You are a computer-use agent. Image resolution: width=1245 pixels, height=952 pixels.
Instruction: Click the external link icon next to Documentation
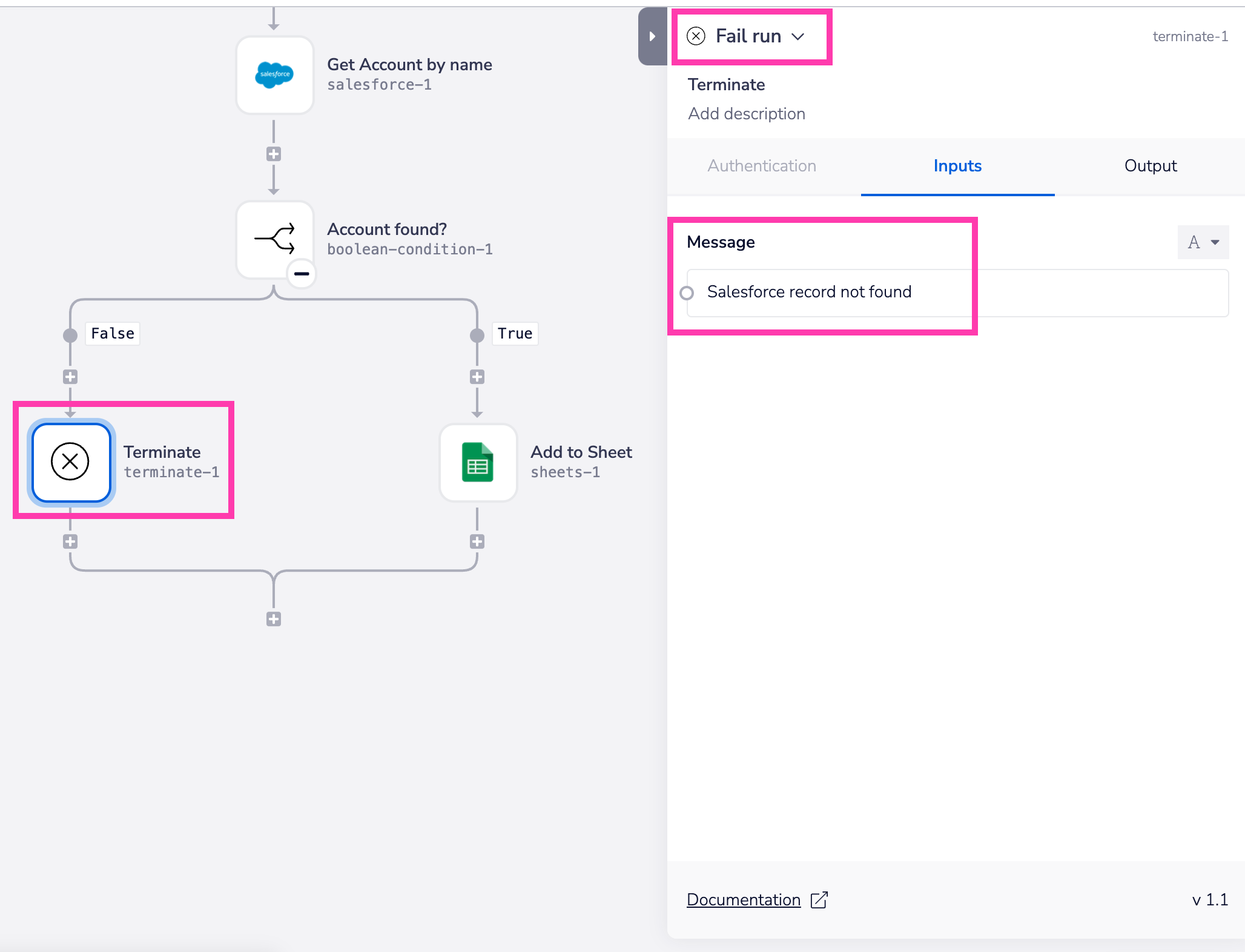(820, 901)
